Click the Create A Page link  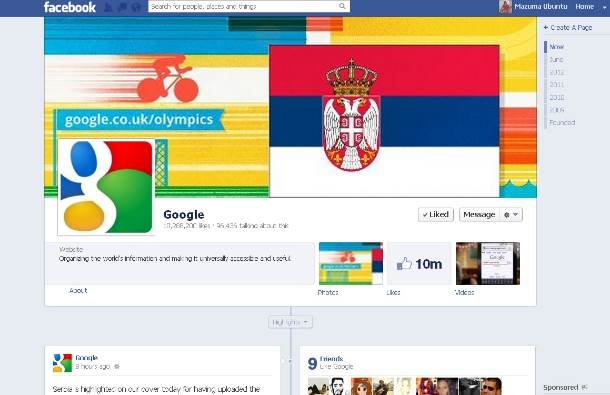(x=568, y=28)
